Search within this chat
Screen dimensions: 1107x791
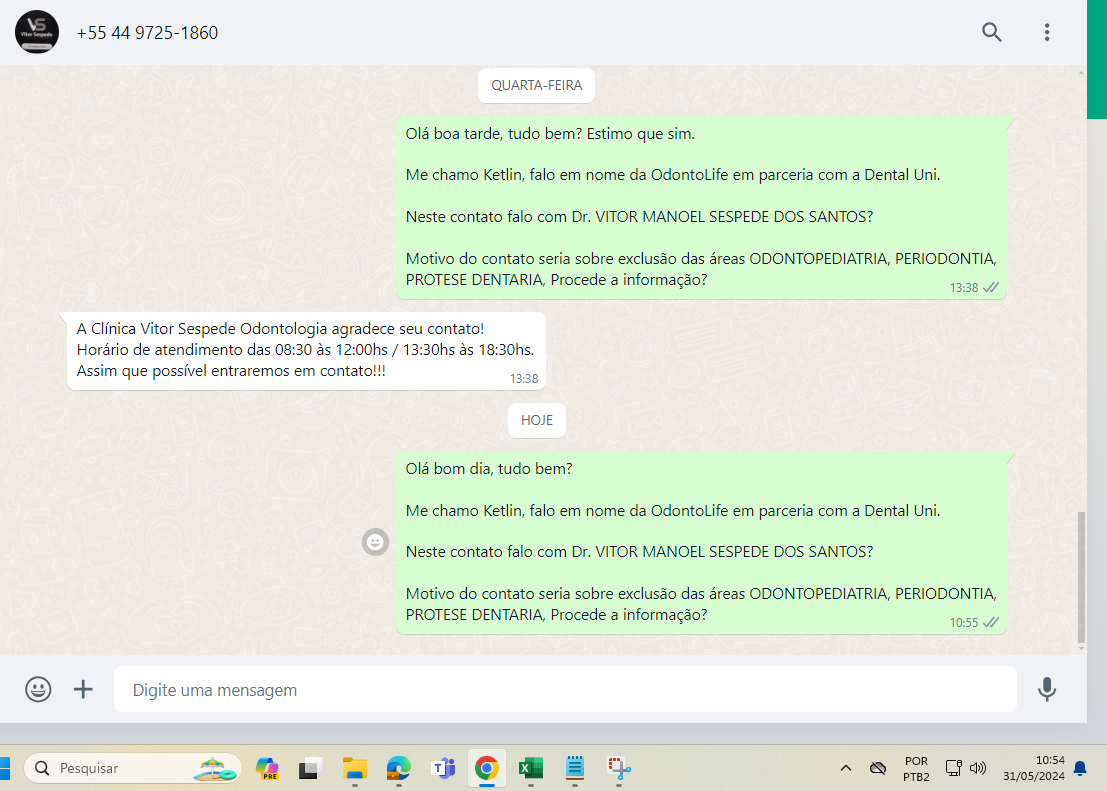[991, 32]
